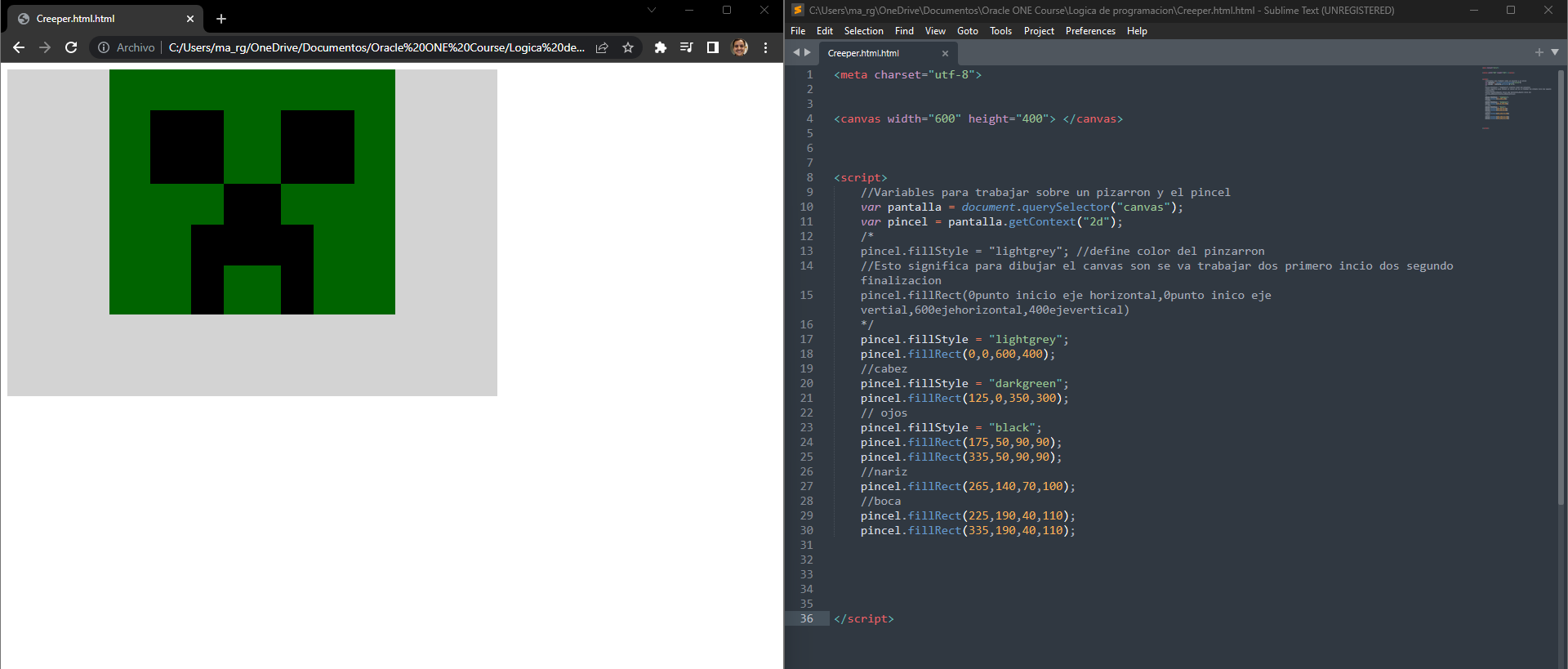Click line number 36 in the gutter
The image size is (1568, 669).
[x=807, y=618]
